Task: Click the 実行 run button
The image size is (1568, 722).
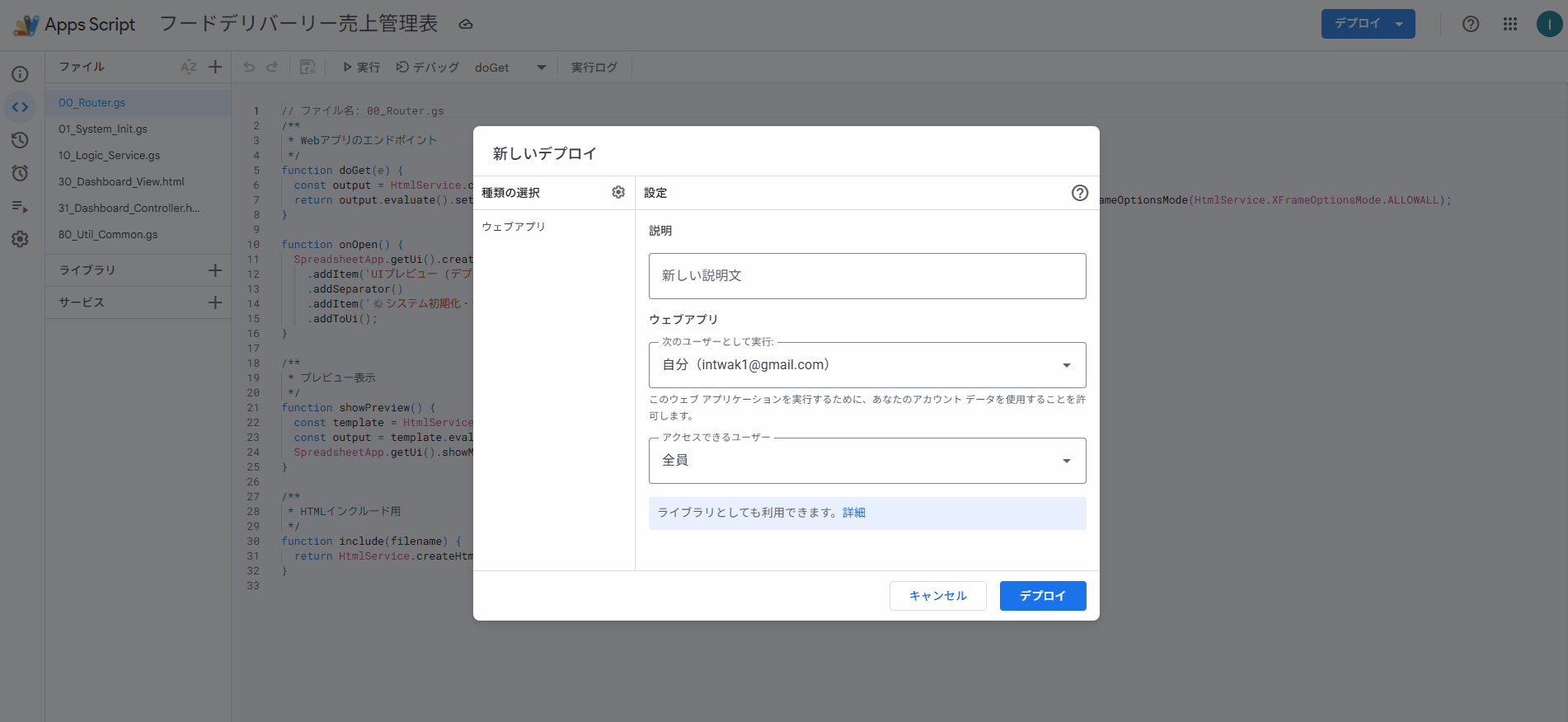Action: (361, 68)
